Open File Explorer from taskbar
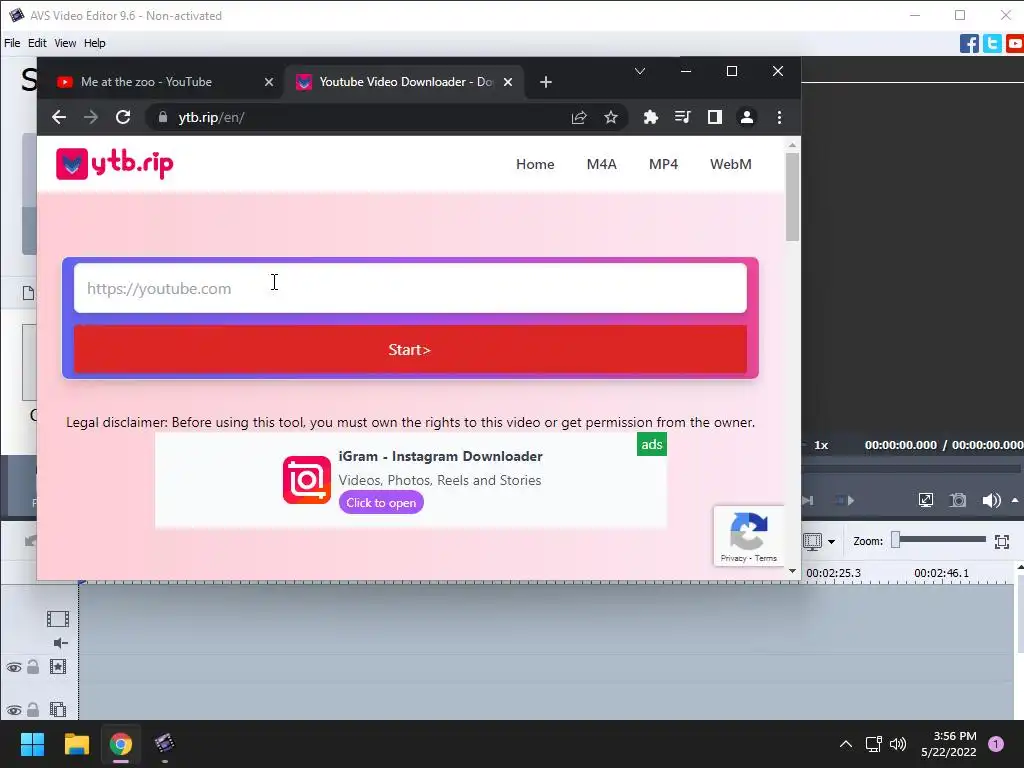 tap(76, 744)
